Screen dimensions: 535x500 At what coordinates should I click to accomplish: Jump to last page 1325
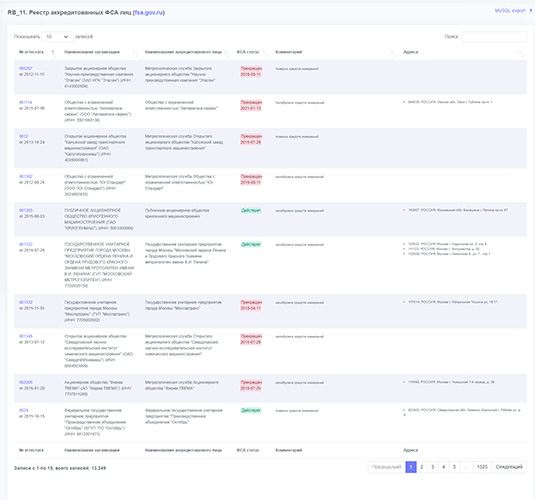coord(482,467)
